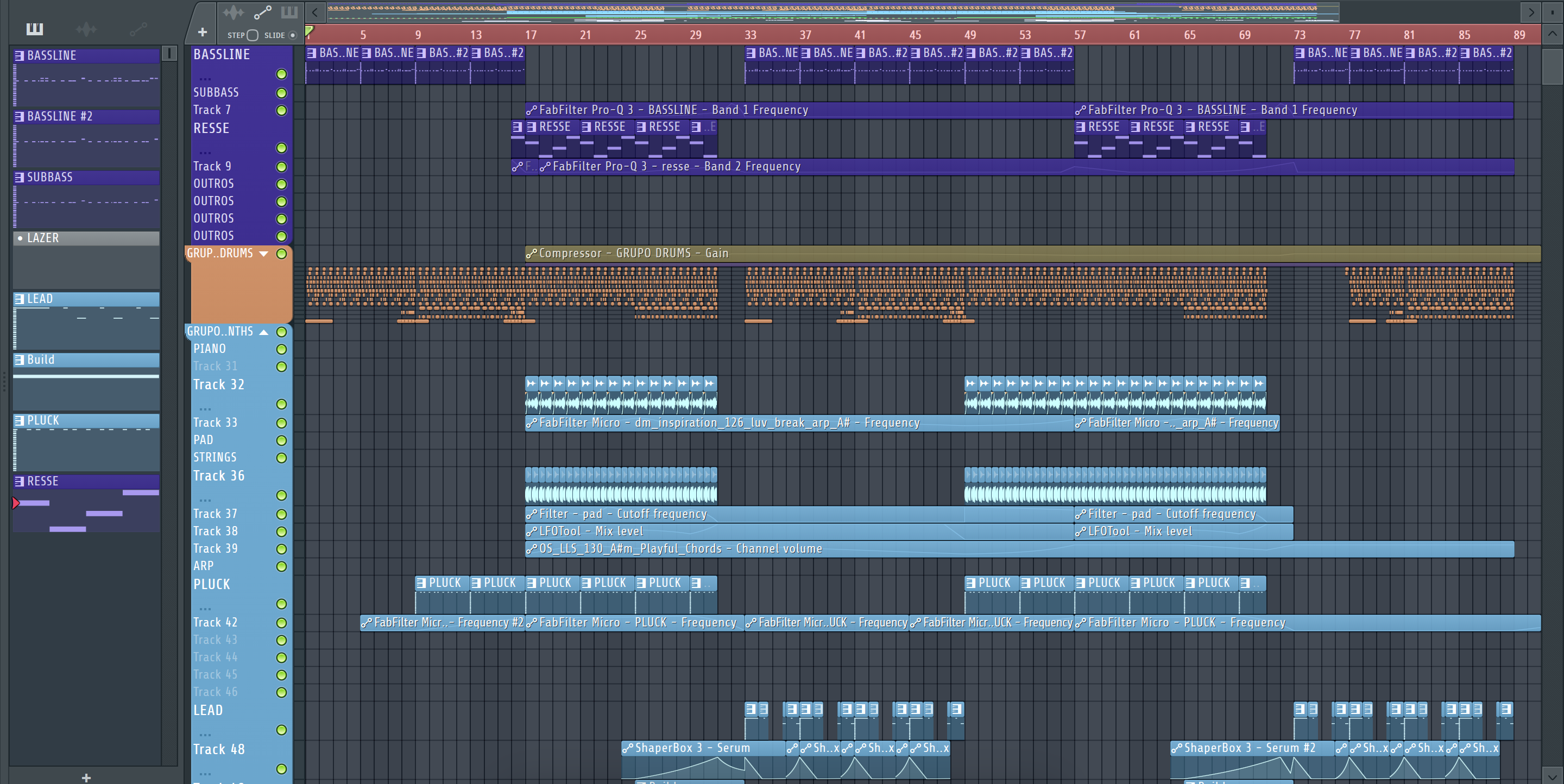Toggle the GRUPO..NTHS group arrow

[x=263, y=332]
